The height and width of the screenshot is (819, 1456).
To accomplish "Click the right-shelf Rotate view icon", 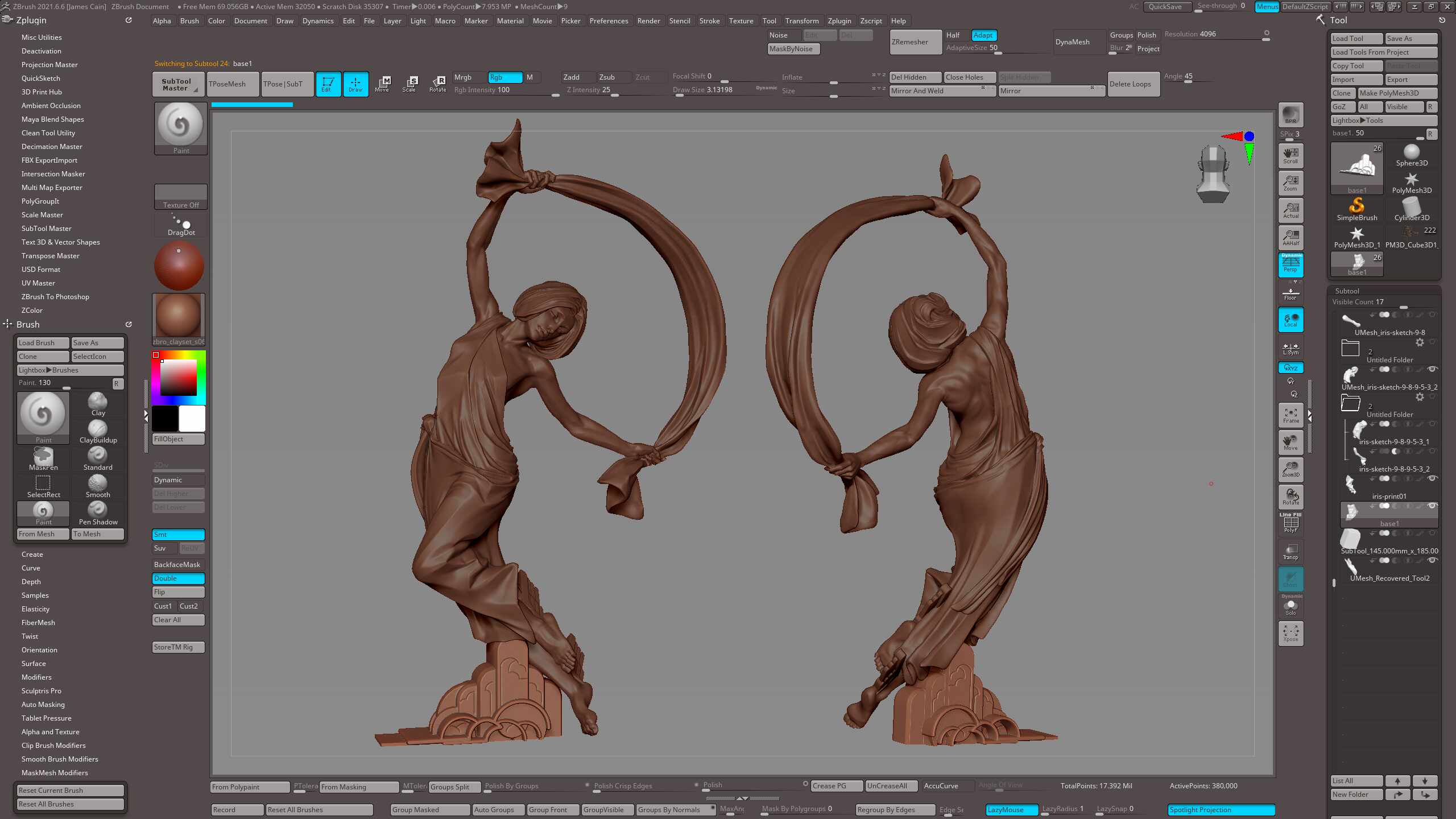I will point(1290,497).
